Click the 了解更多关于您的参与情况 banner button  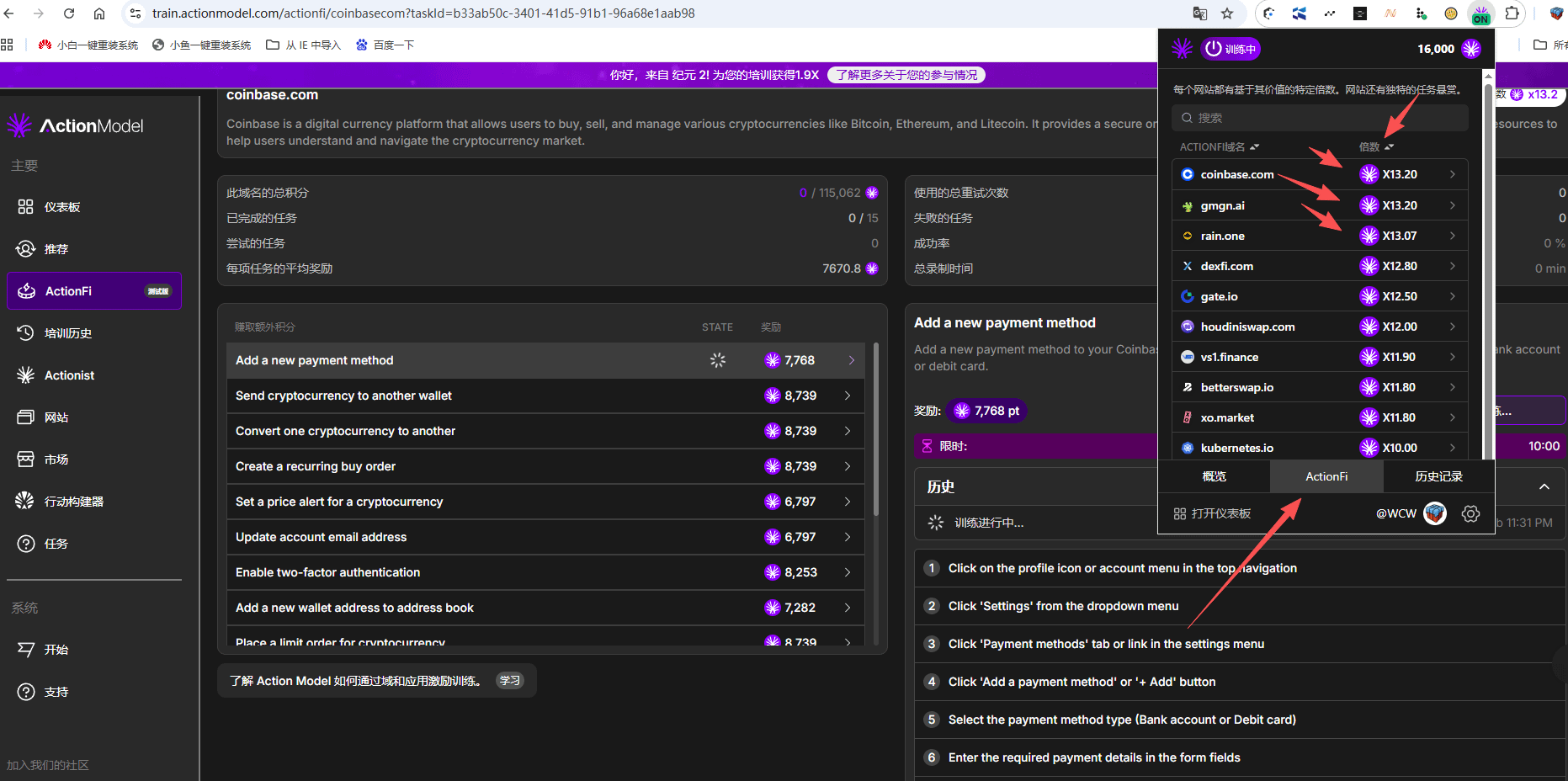click(x=906, y=75)
